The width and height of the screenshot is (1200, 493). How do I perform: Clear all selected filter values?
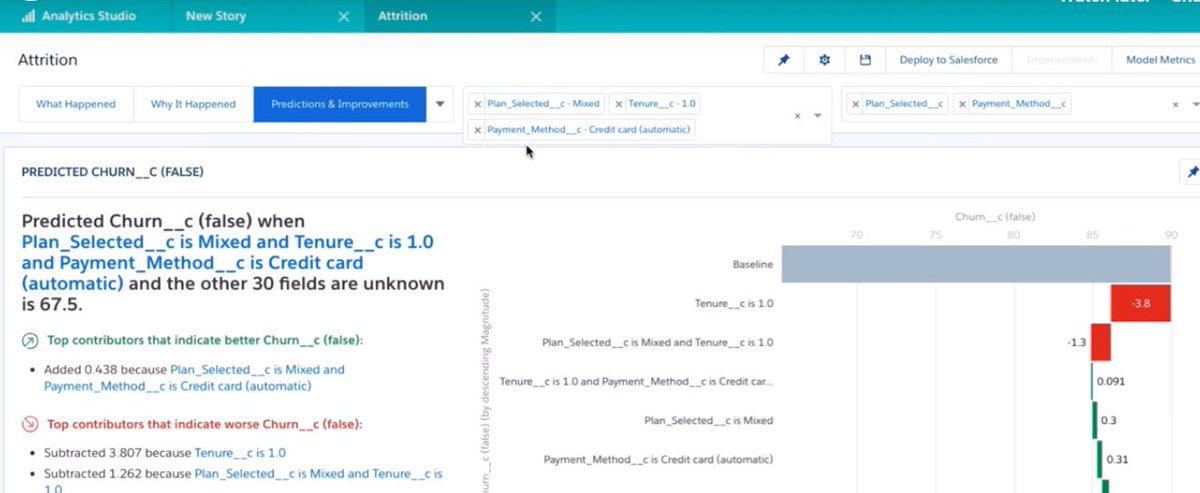click(797, 116)
